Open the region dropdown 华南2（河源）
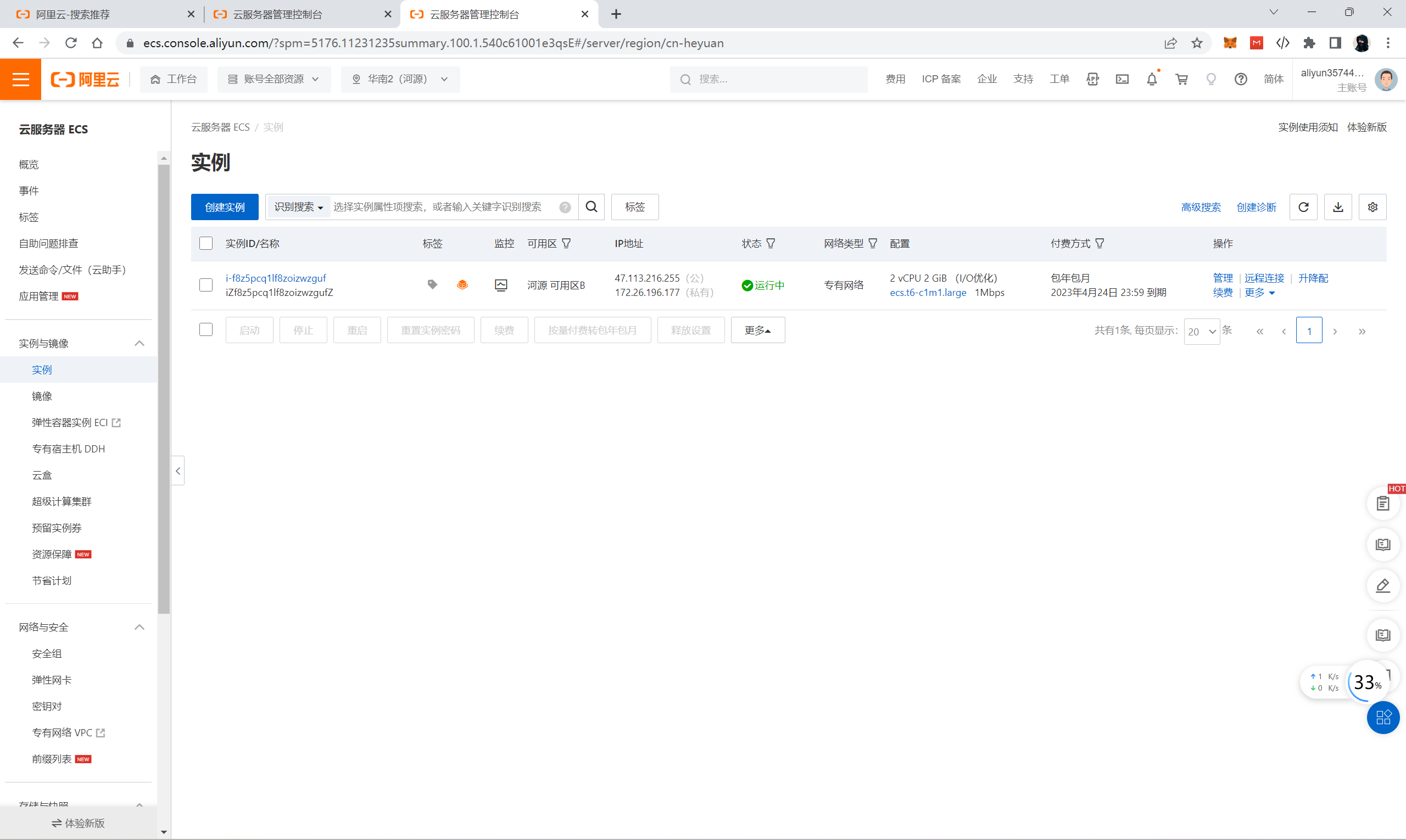The image size is (1406, 840). 400,79
